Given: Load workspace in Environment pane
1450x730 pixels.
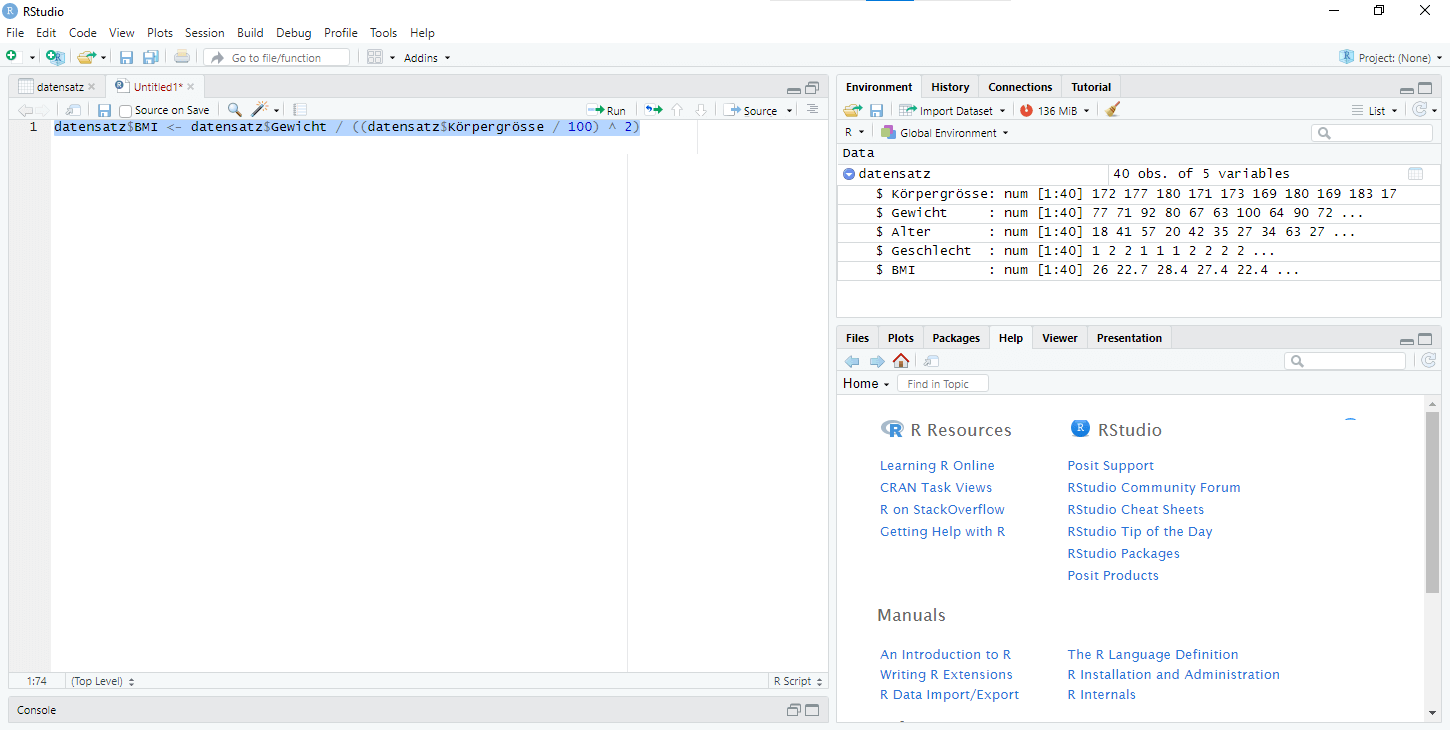Looking at the screenshot, I should pos(853,110).
